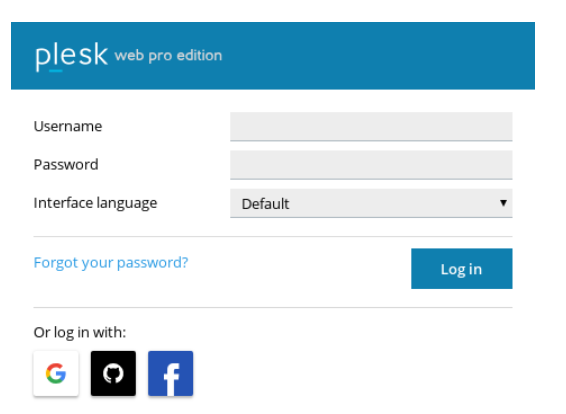Log in using the Facebook icon
Viewport: 566px width, 414px height.
(170, 373)
